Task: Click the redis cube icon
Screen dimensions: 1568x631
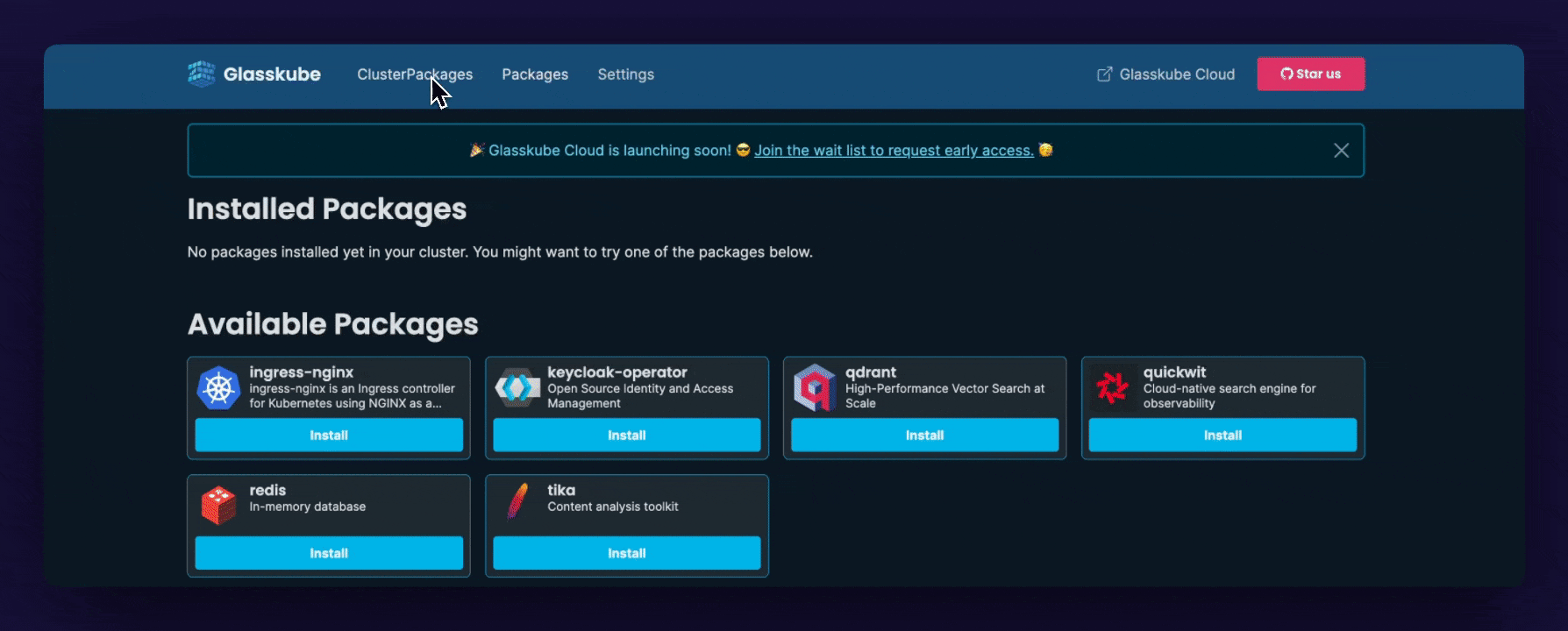Action: point(218,506)
